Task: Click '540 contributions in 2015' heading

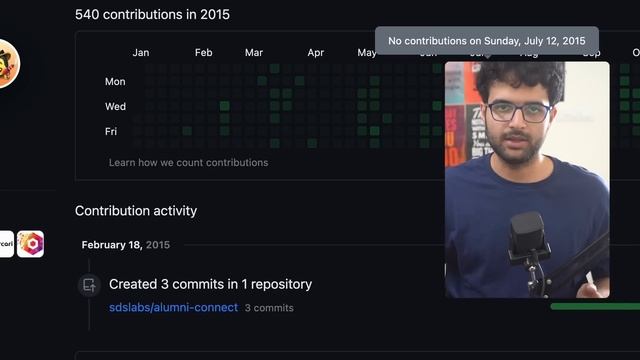Action: click(x=152, y=15)
